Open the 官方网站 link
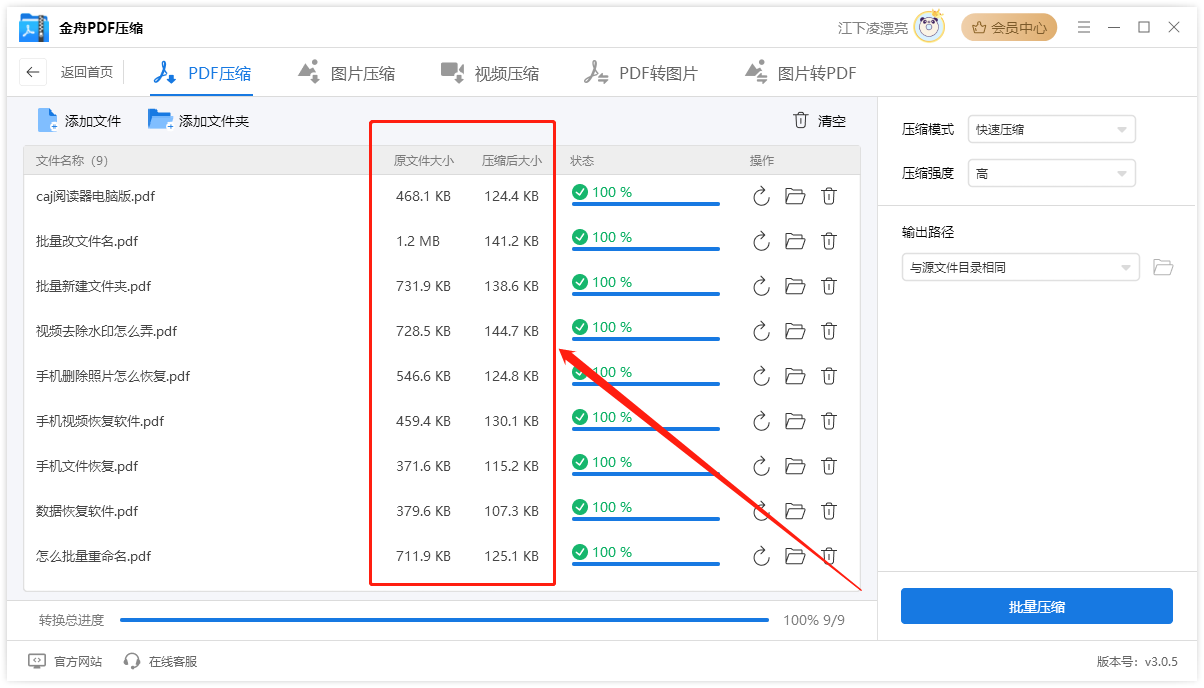This screenshot has height=688, width=1204. 65,661
